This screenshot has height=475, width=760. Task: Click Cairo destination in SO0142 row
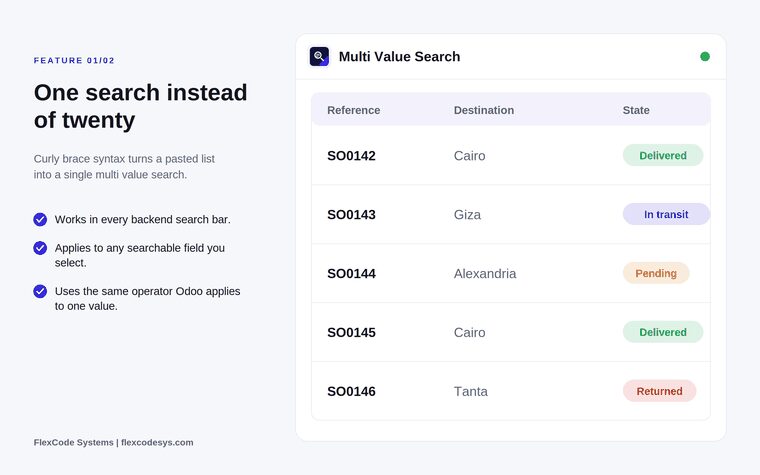click(x=469, y=156)
